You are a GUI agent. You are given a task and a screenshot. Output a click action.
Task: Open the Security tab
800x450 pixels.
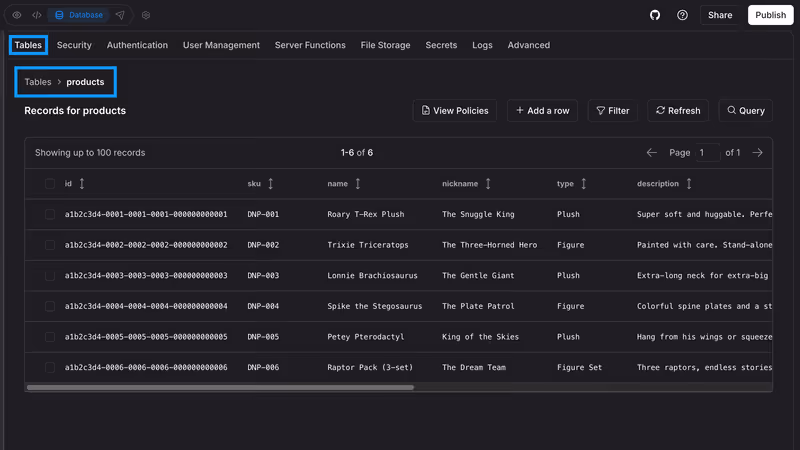pyautogui.click(x=74, y=45)
